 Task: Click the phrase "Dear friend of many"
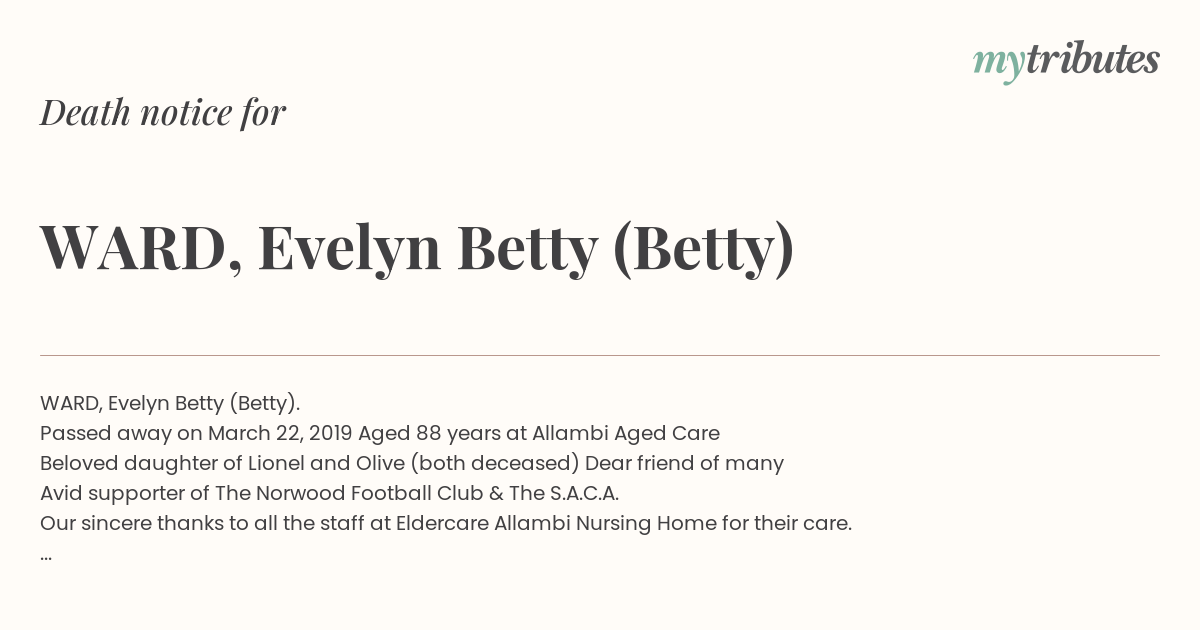click(x=684, y=464)
